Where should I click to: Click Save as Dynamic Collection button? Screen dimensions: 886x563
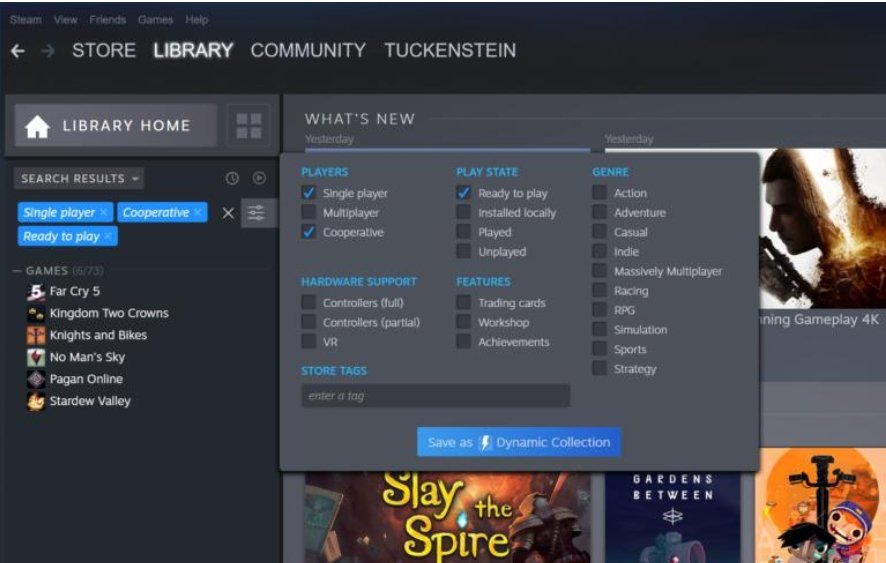[x=519, y=442]
